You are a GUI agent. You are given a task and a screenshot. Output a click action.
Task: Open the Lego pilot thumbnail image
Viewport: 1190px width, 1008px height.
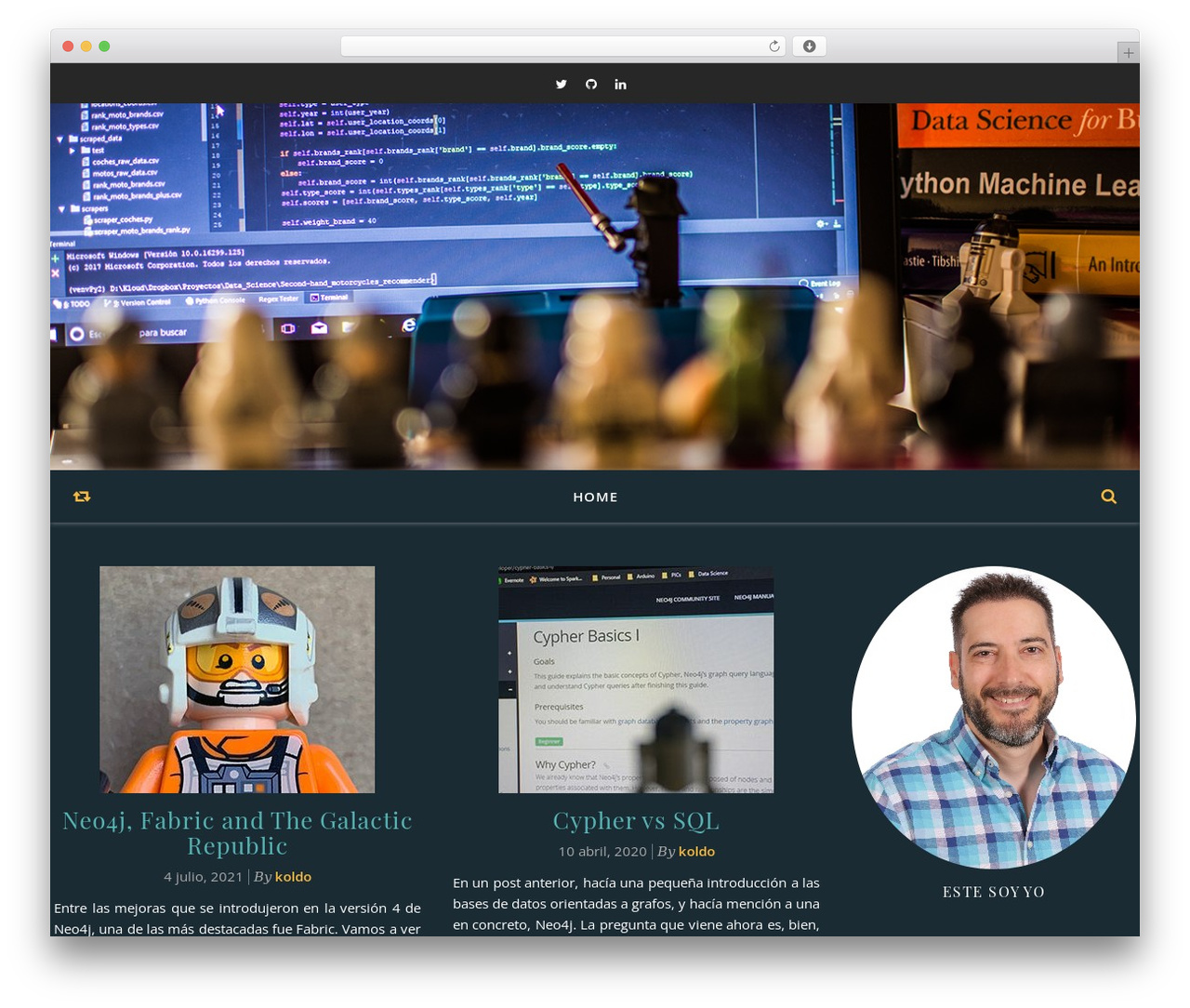[x=237, y=680]
